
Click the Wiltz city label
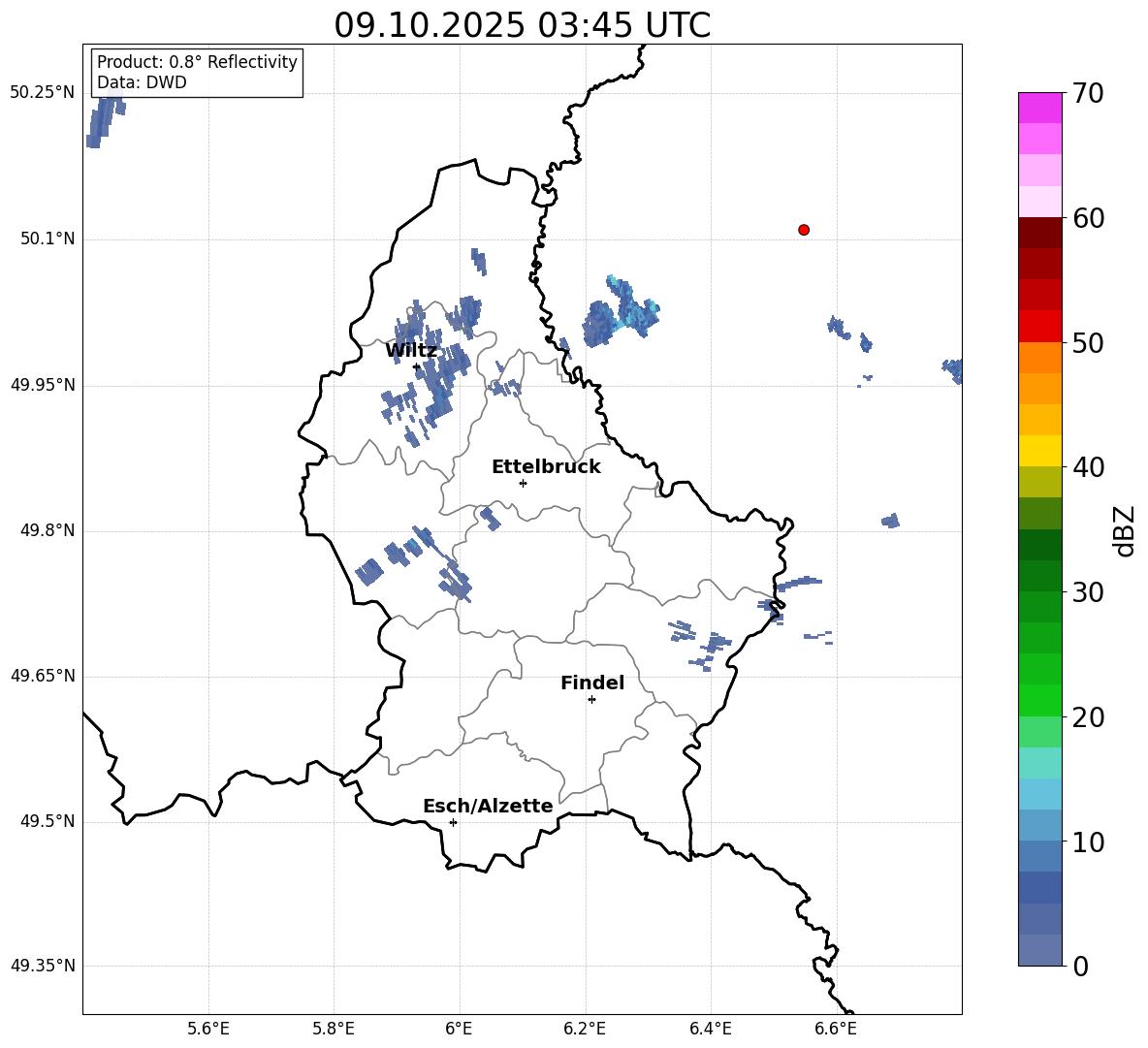[x=411, y=351]
